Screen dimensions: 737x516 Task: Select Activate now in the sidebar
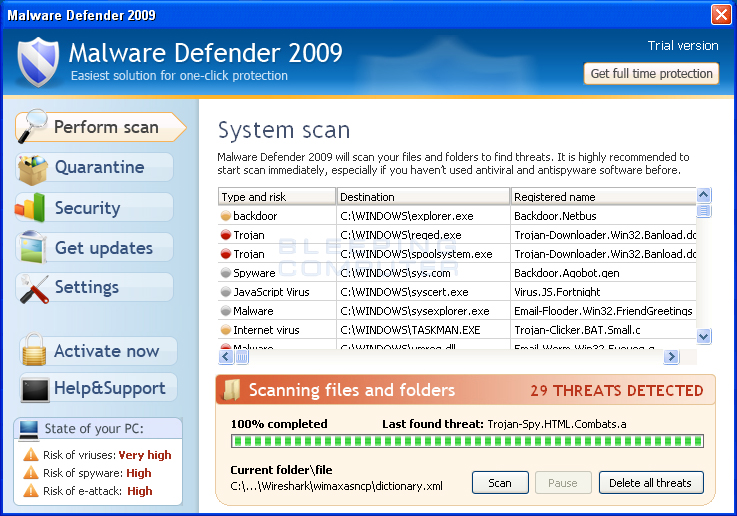99,351
